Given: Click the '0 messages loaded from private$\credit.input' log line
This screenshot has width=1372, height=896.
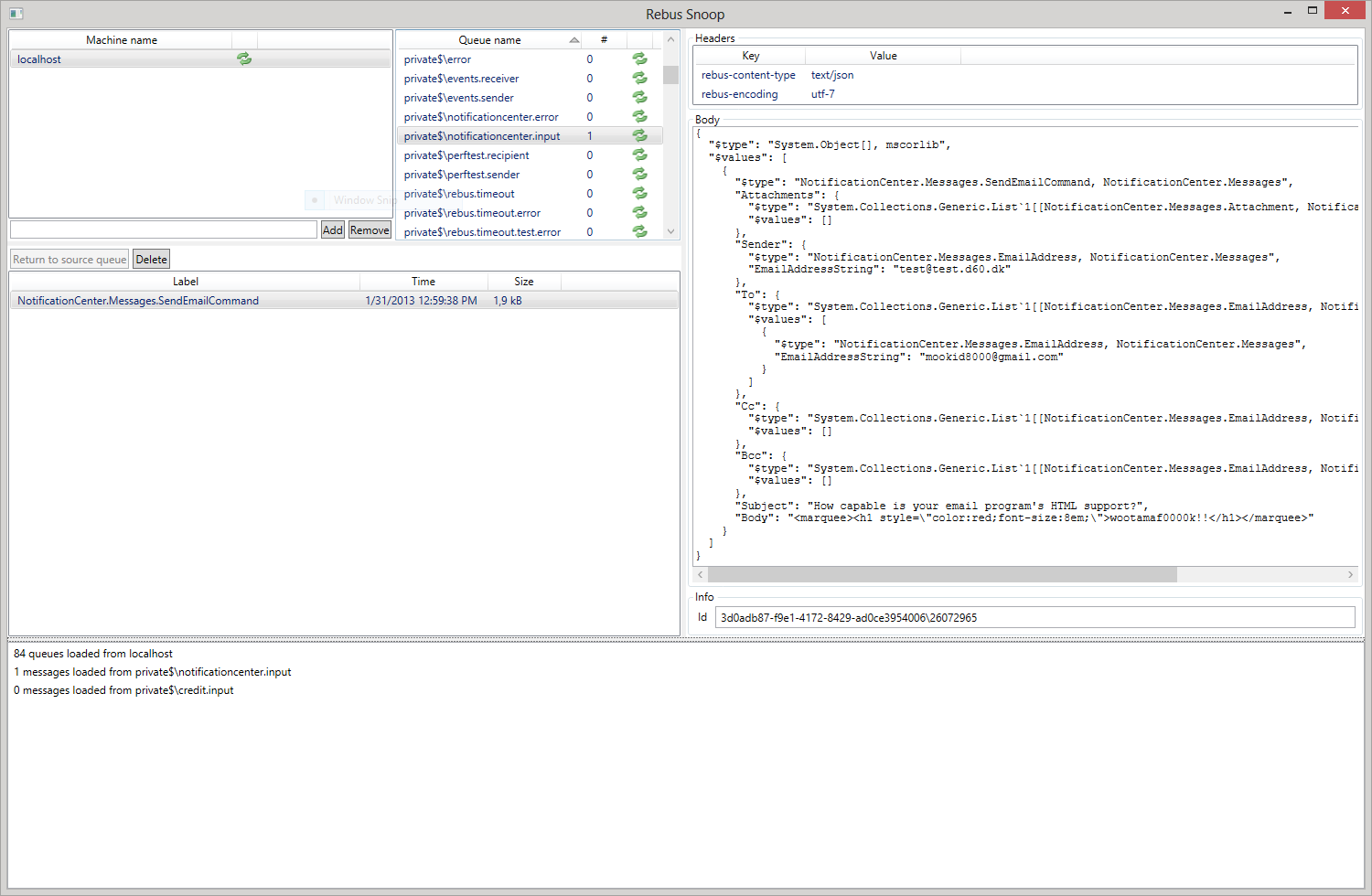Looking at the screenshot, I should pos(123,689).
